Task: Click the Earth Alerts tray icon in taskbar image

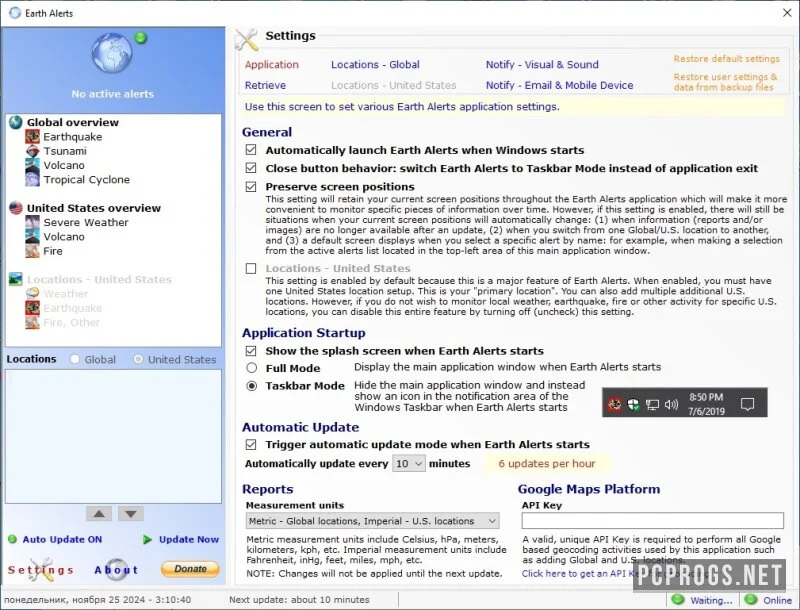Action: pos(615,405)
